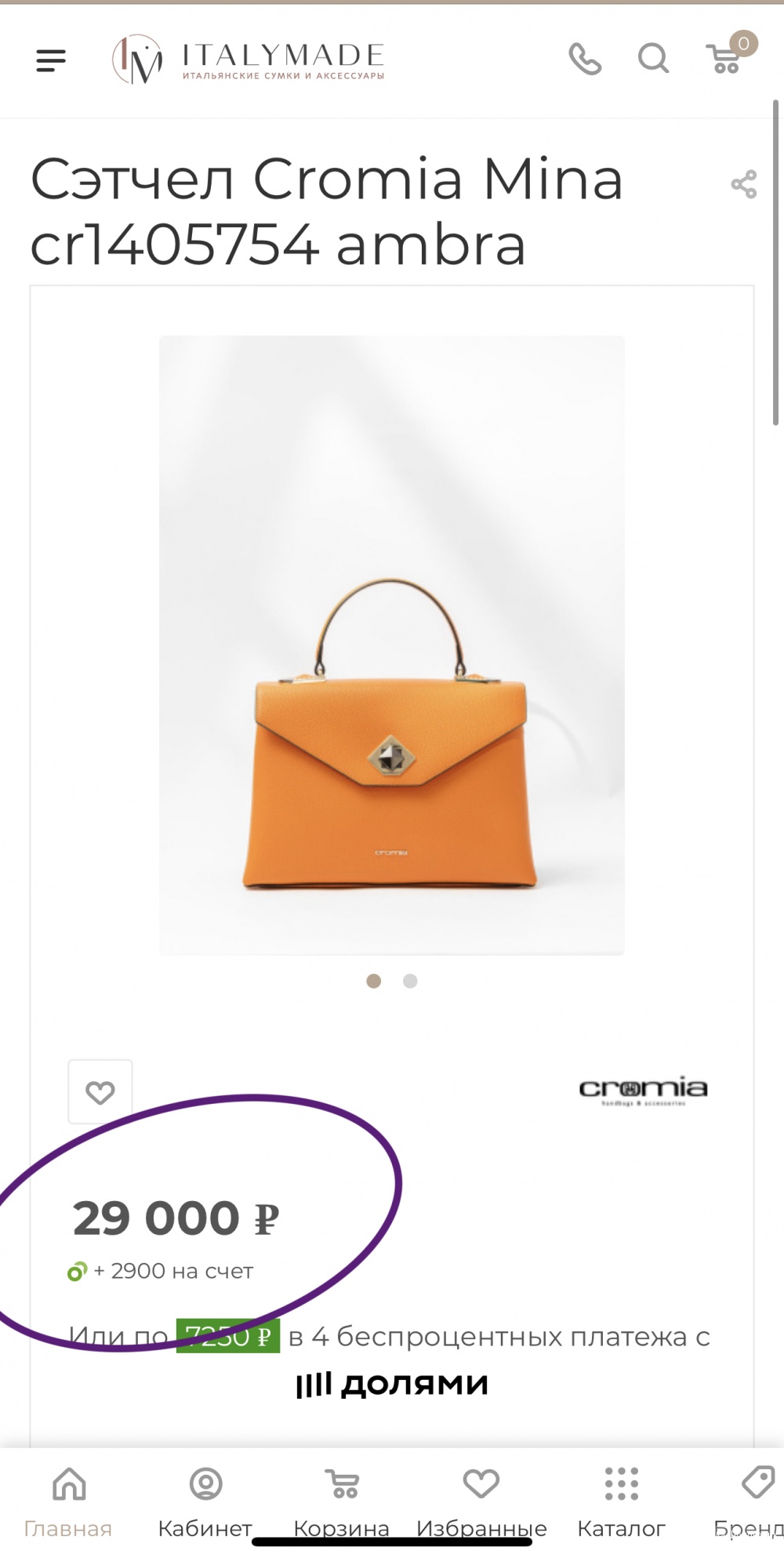
Task: Open Корзина tab in bottom bar
Action: click(342, 1502)
